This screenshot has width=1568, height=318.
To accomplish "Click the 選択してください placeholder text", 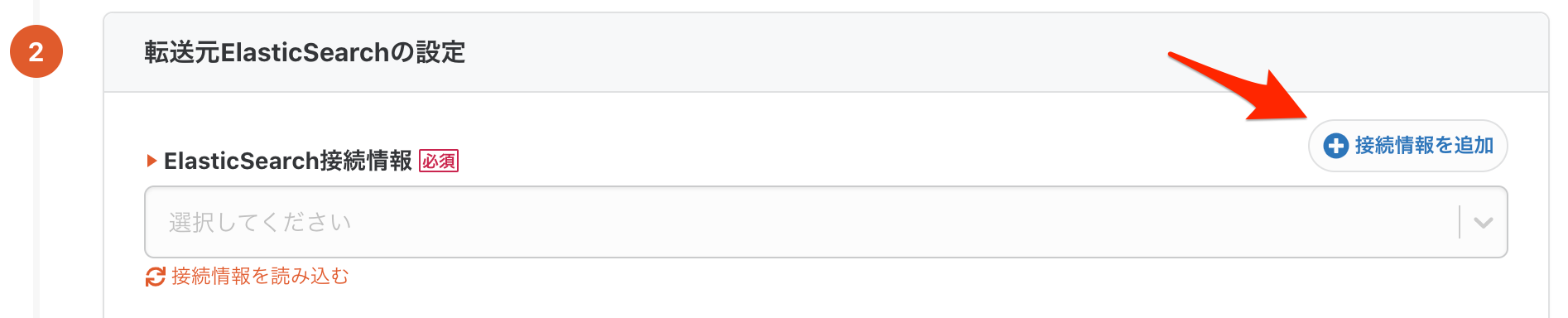I will [260, 222].
